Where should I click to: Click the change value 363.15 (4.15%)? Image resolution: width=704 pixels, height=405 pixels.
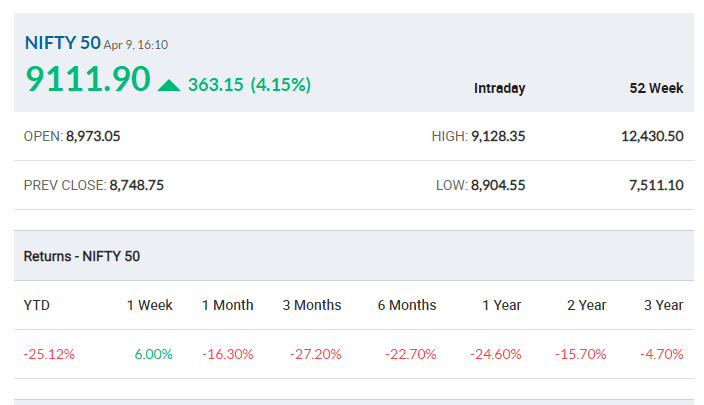pyautogui.click(x=249, y=84)
